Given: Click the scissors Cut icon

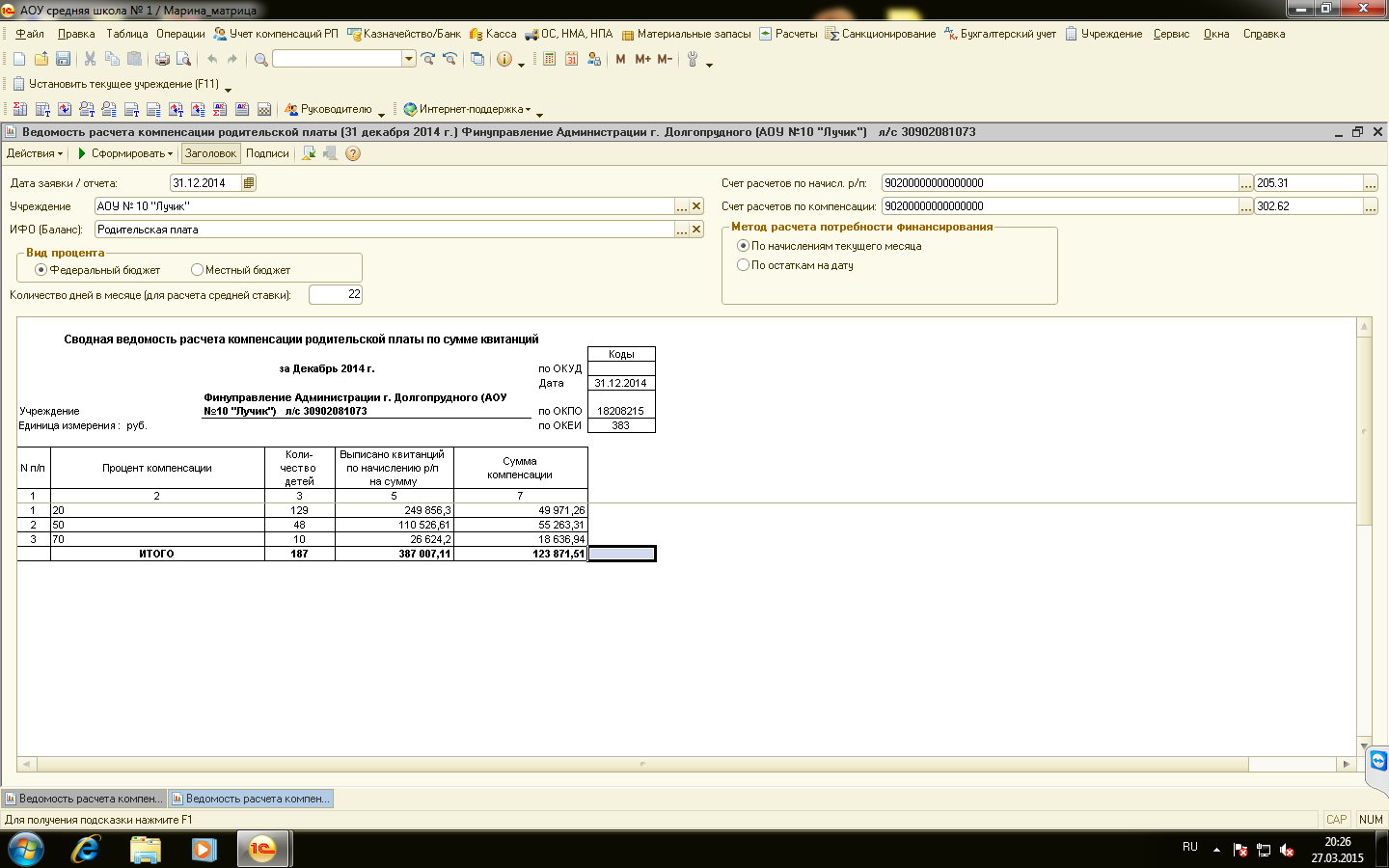Looking at the screenshot, I should (90, 59).
